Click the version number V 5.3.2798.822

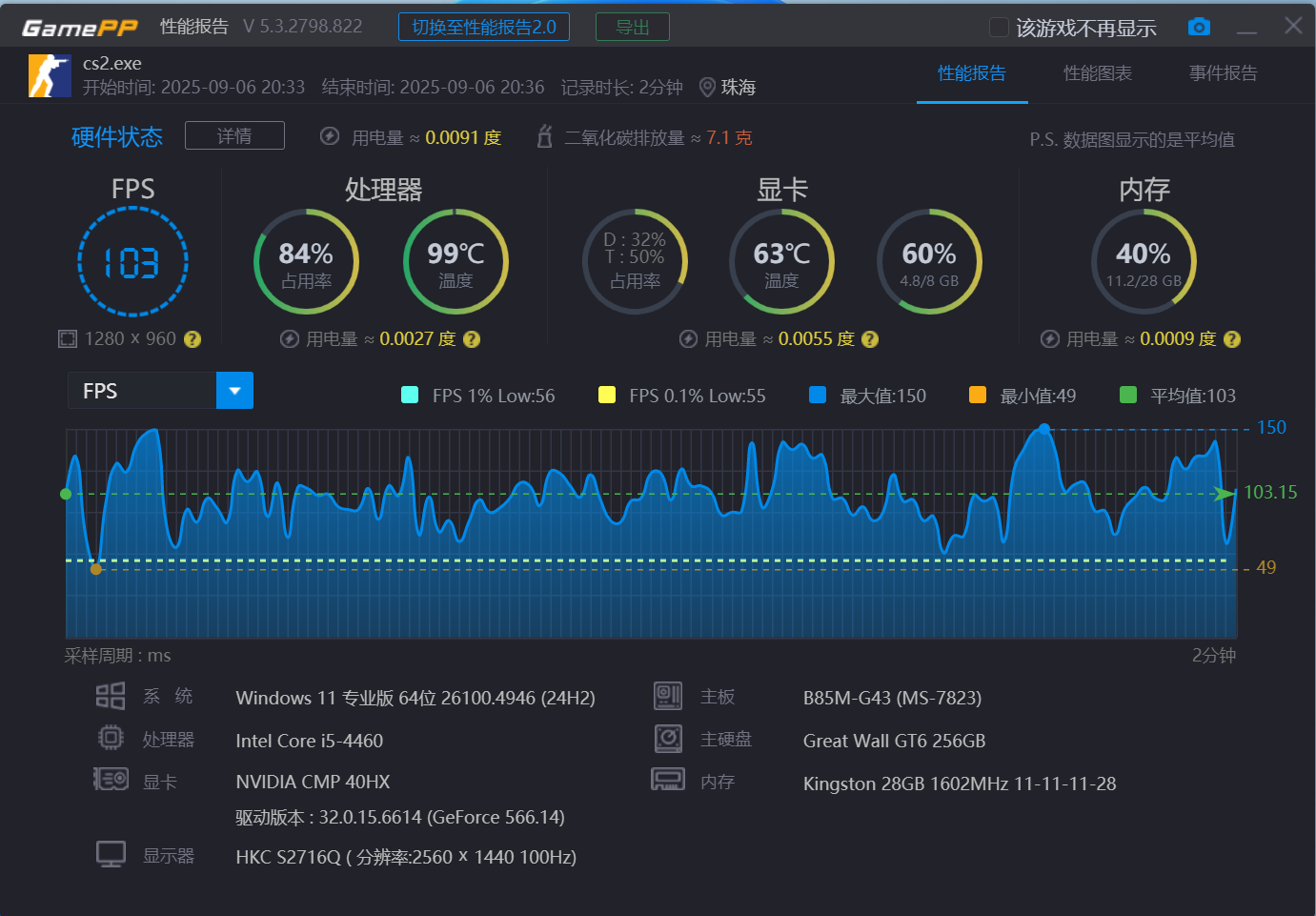pyautogui.click(x=303, y=27)
